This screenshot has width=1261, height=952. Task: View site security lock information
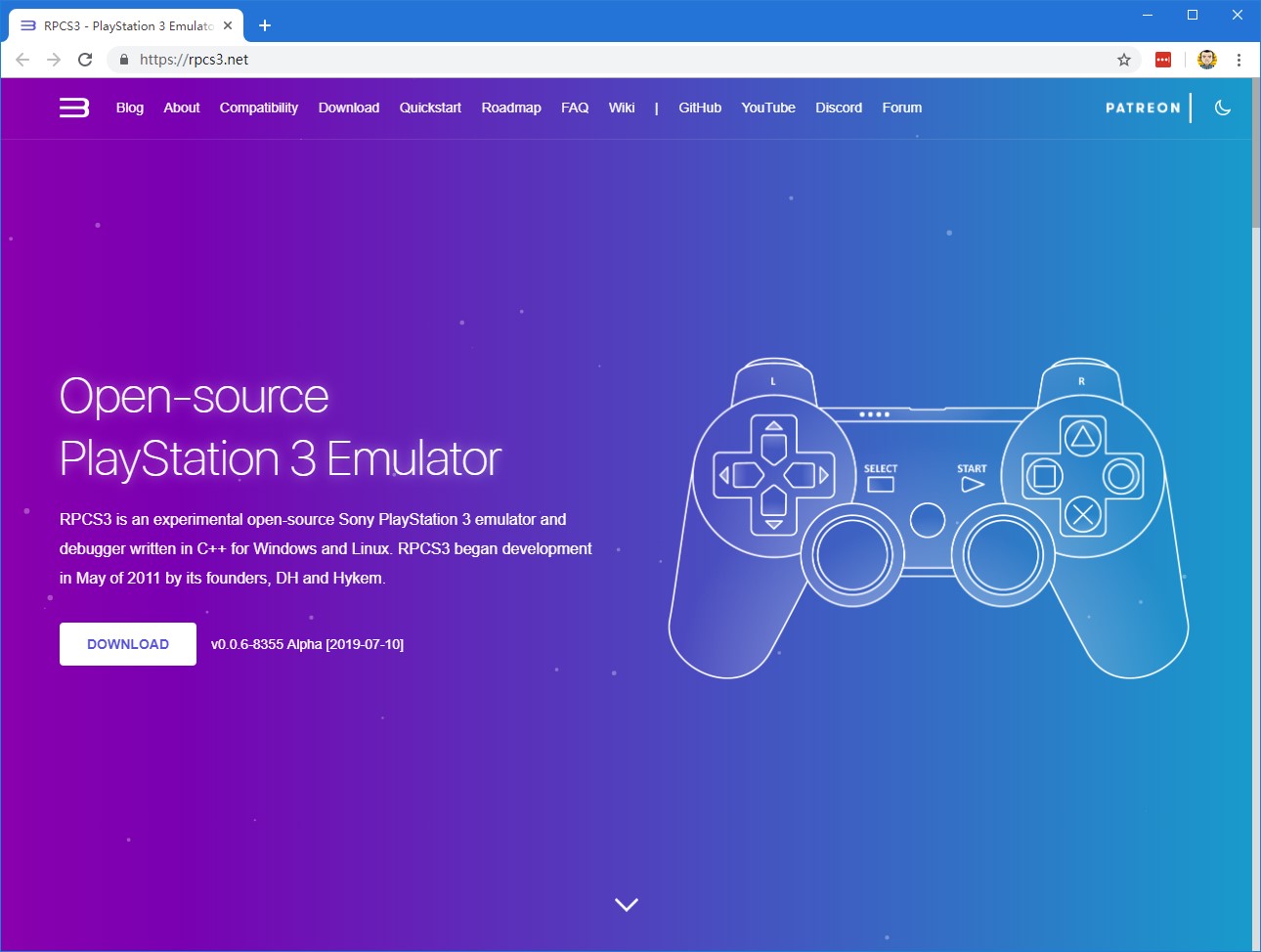pyautogui.click(x=124, y=60)
